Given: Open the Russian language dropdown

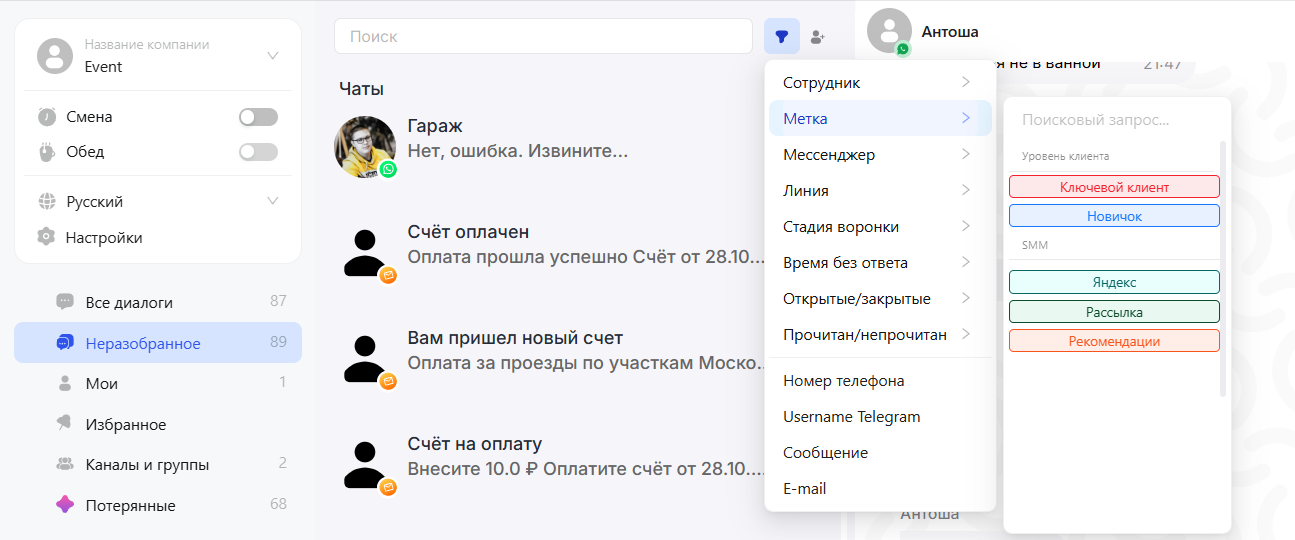Looking at the screenshot, I should point(272,202).
